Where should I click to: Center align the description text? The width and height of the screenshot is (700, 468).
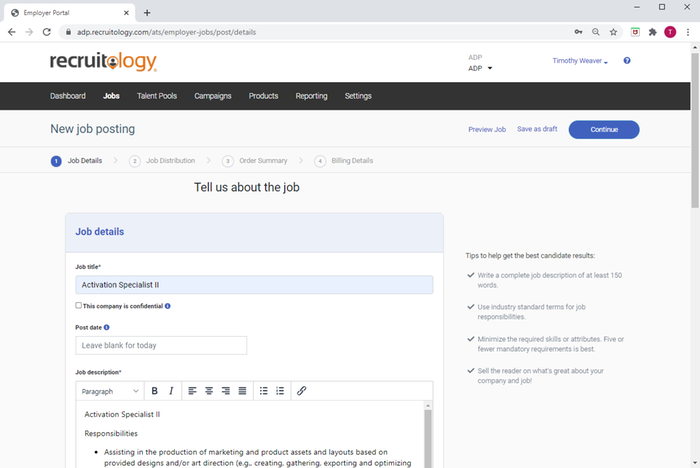coord(209,391)
